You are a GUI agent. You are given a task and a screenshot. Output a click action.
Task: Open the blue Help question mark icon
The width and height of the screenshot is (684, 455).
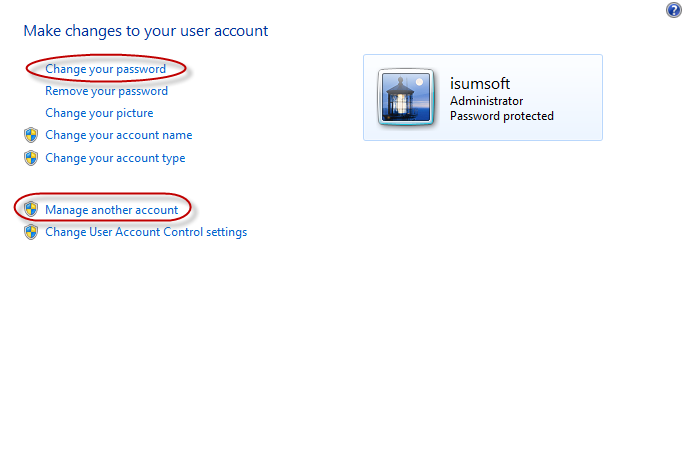(674, 10)
